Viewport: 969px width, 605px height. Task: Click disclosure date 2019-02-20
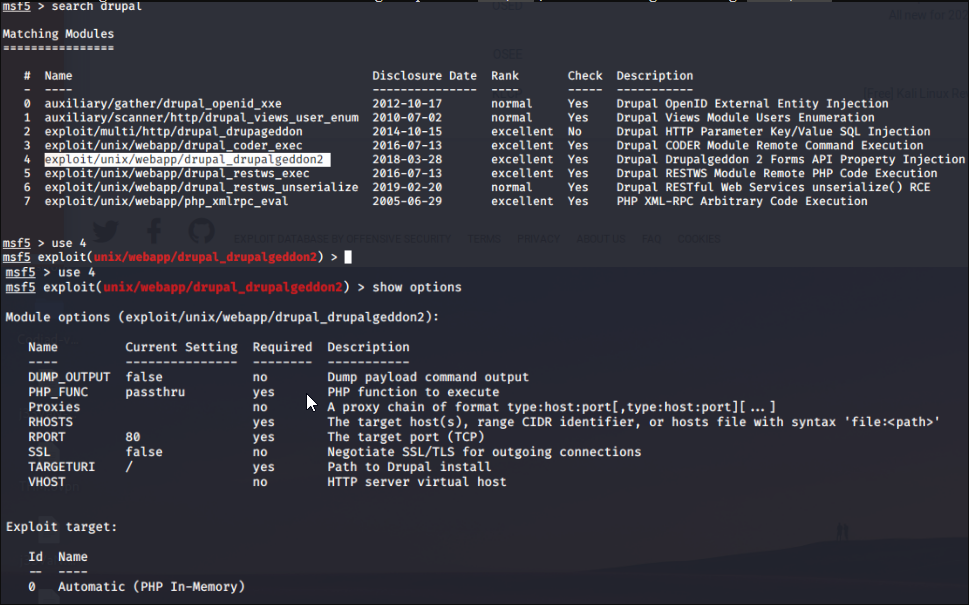point(407,187)
